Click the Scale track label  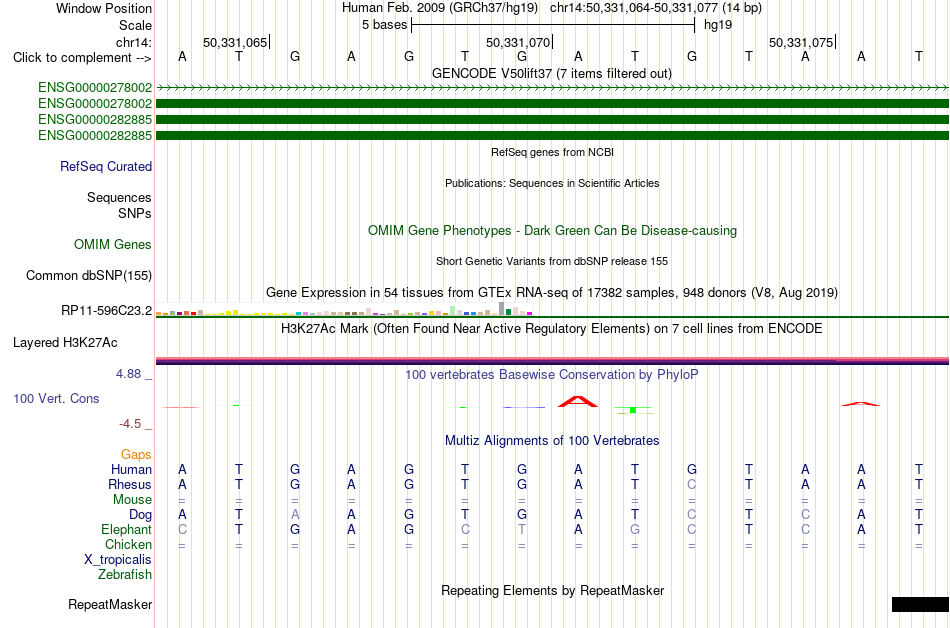pos(135,25)
